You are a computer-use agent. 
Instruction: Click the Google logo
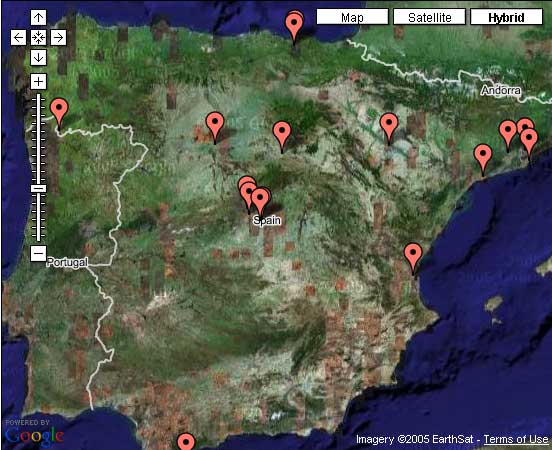[x=34, y=436]
